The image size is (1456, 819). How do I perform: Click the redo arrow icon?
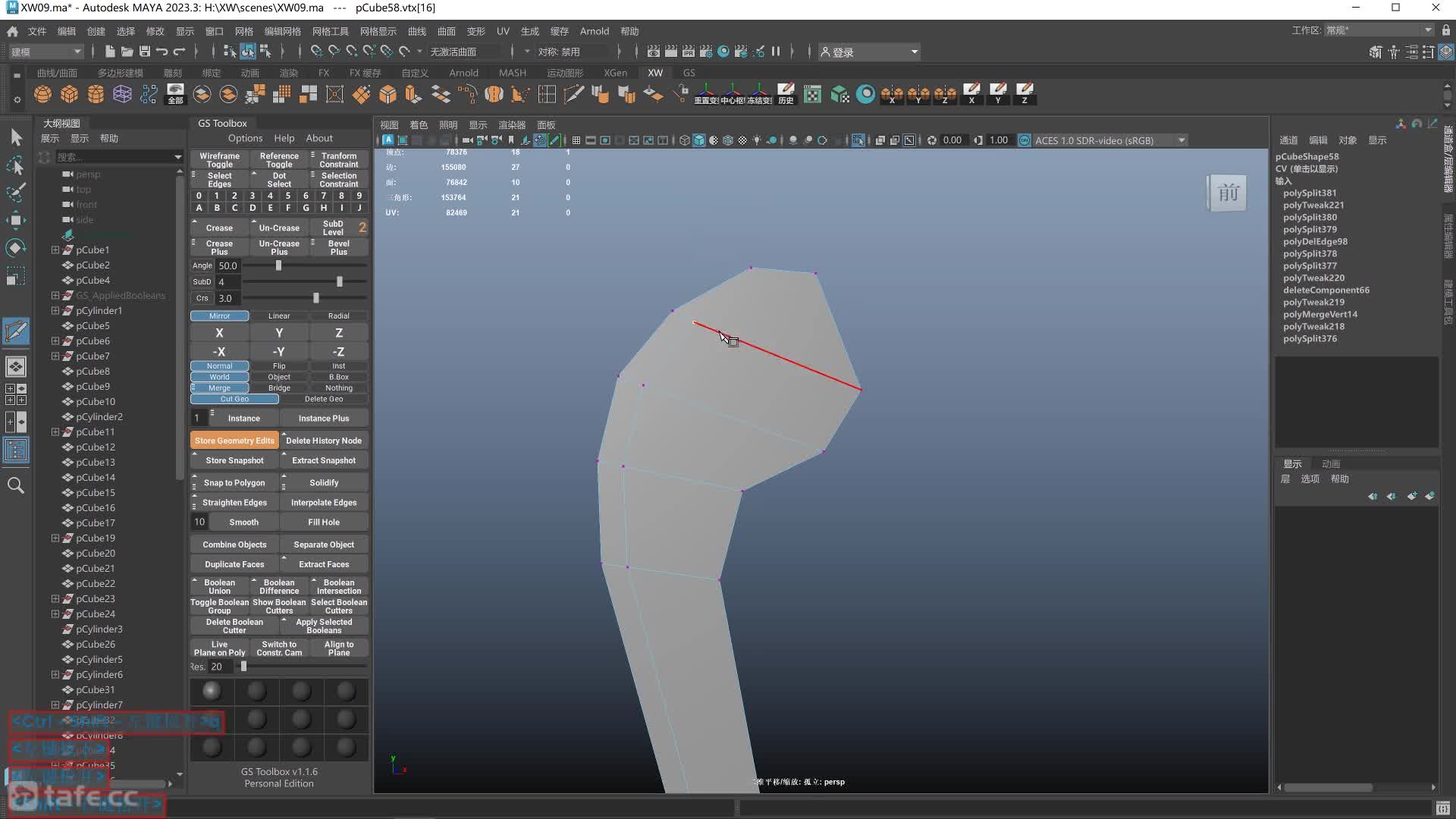180,52
